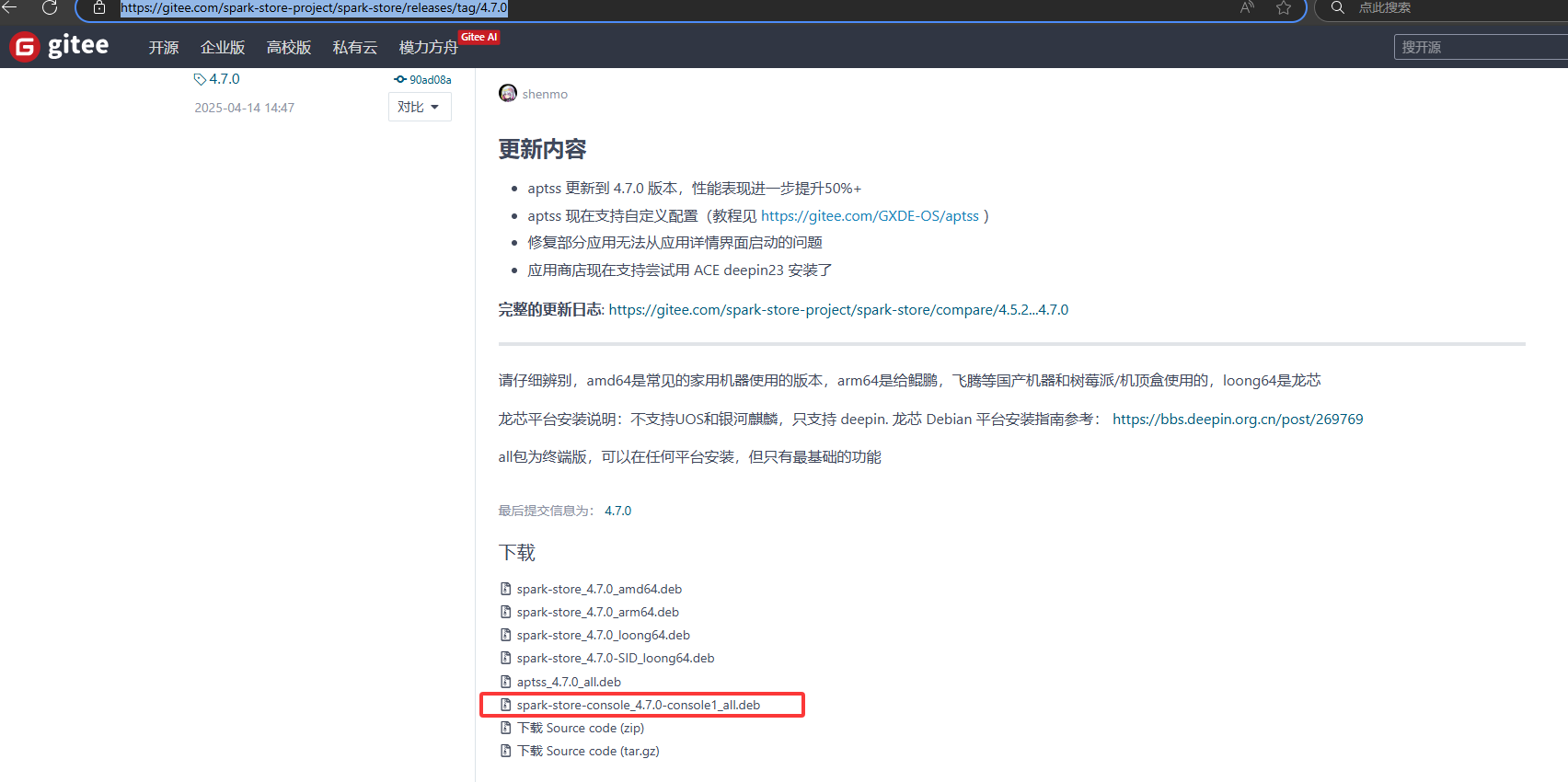This screenshot has width=1568, height=782.
Task: Reload the page with the refresh icon
Action: click(x=50, y=7)
